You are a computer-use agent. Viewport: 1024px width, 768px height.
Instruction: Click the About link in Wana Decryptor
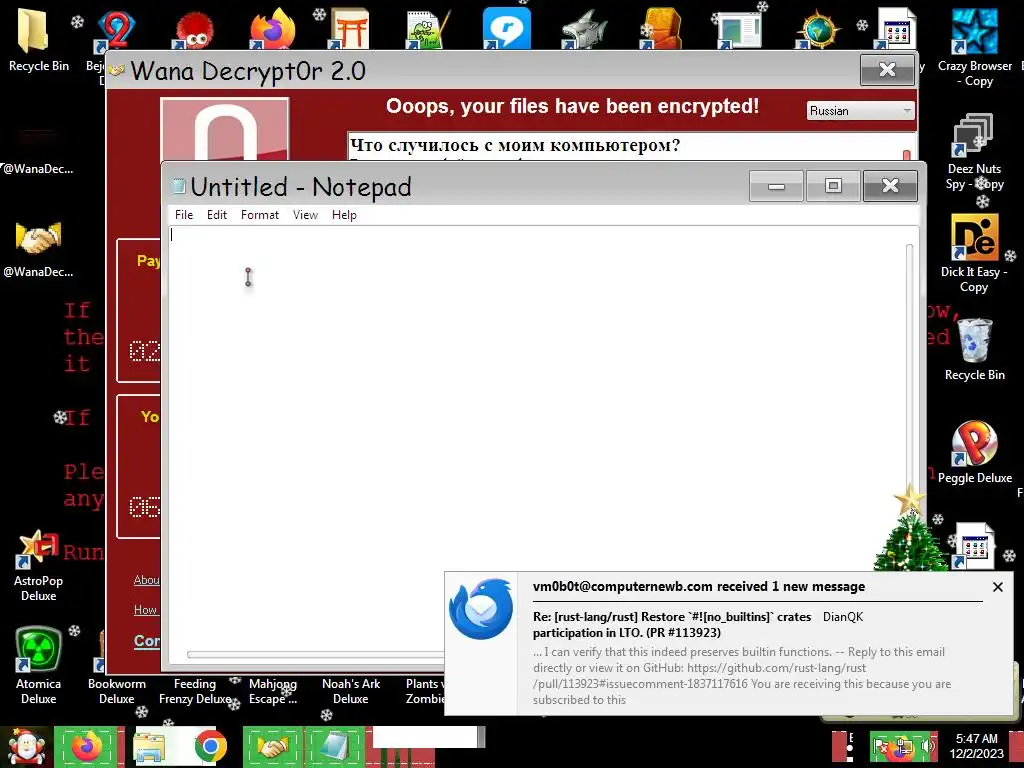(146, 580)
